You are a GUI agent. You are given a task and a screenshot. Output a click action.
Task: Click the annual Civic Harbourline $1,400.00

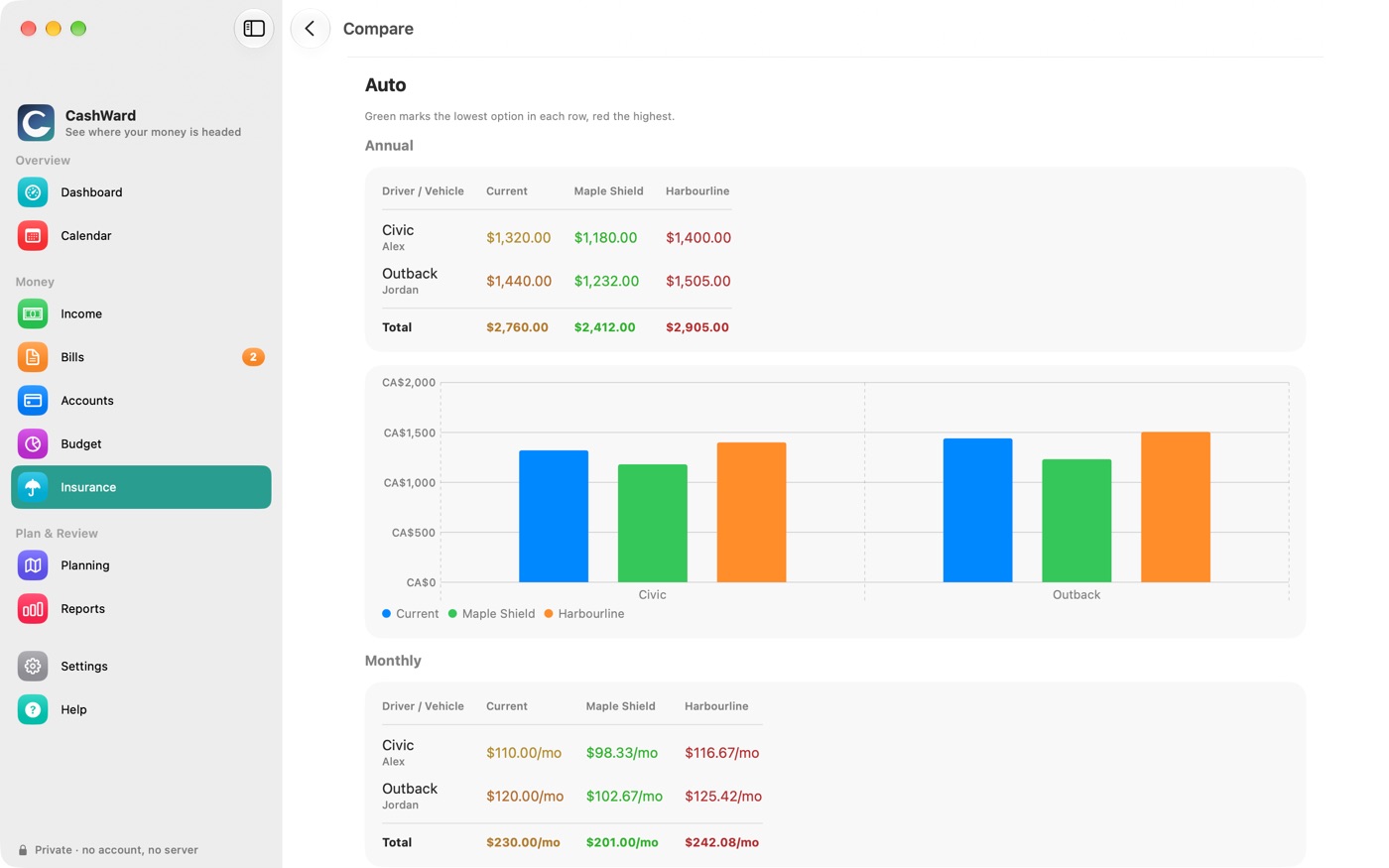698,238
